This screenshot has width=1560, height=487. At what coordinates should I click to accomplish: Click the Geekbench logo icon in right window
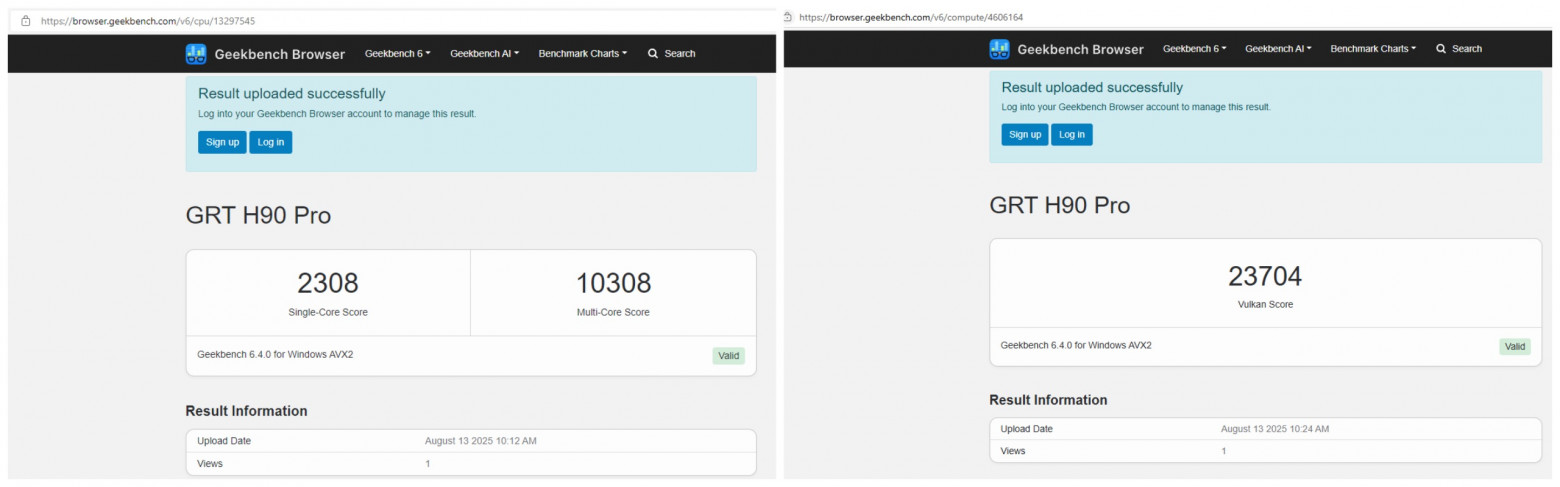[x=999, y=49]
